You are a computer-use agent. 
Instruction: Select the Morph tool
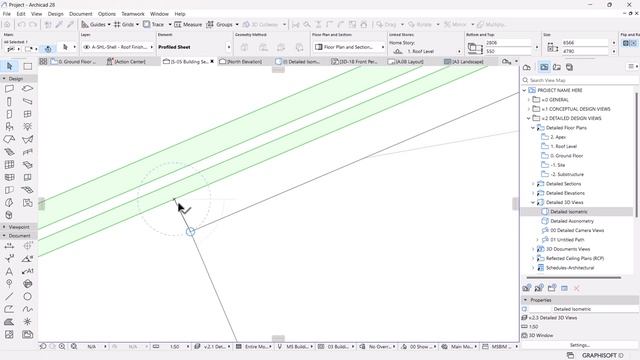point(9,202)
